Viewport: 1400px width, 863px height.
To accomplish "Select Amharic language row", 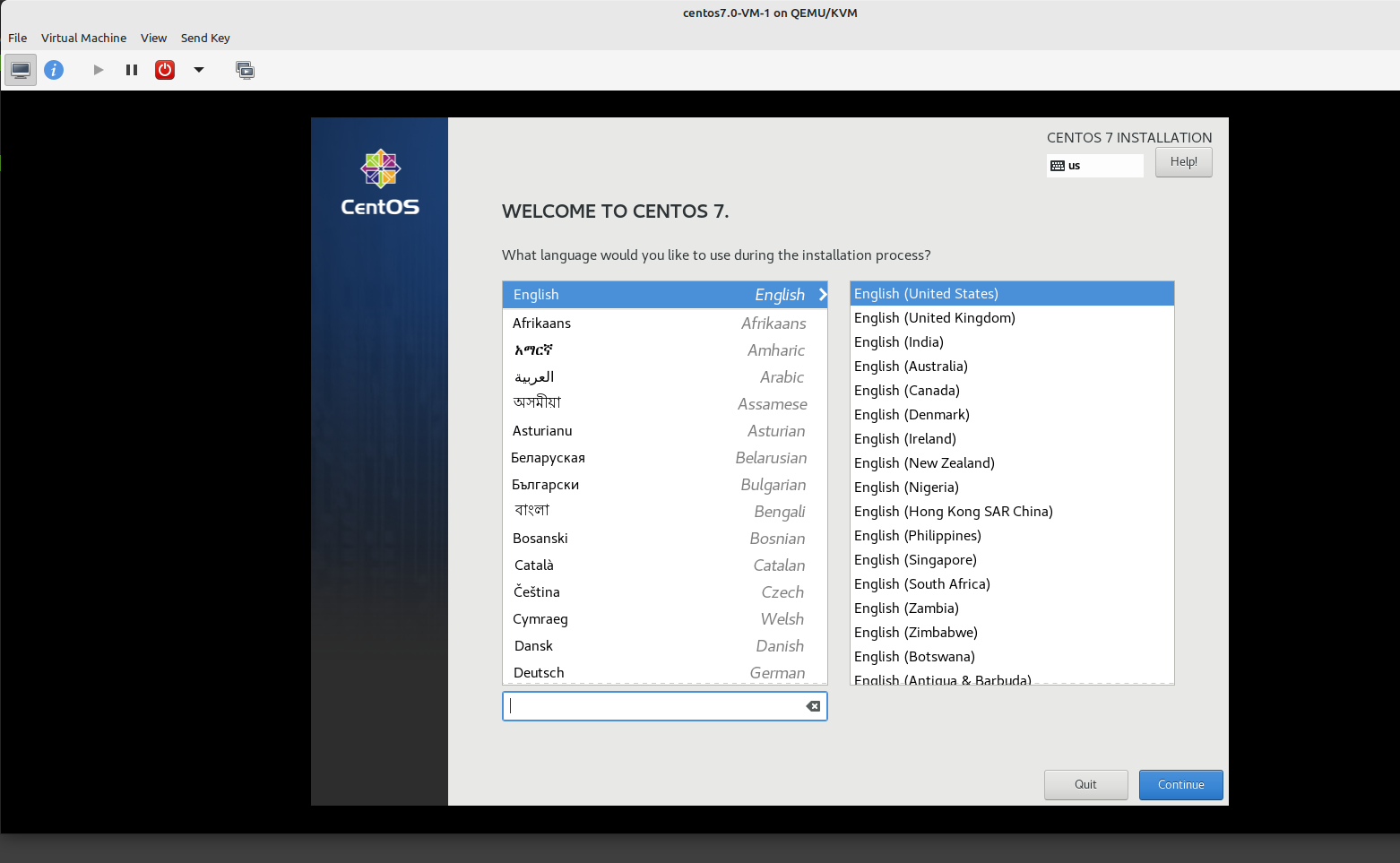I will (x=665, y=350).
